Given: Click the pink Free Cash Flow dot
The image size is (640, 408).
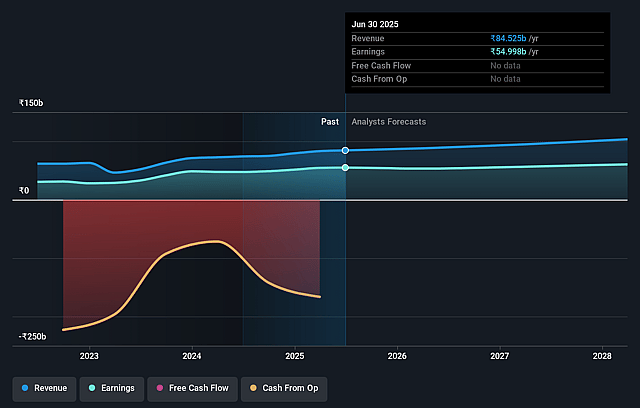Looking at the screenshot, I should (x=160, y=388).
